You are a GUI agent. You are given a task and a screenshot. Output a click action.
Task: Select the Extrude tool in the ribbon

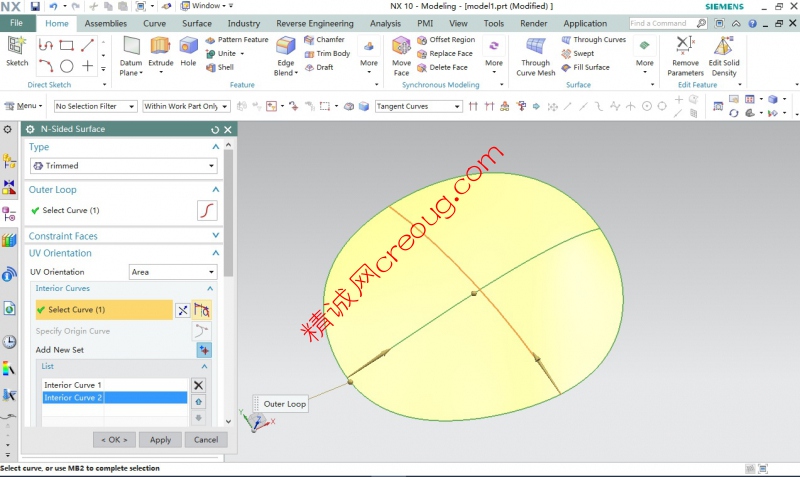point(160,52)
